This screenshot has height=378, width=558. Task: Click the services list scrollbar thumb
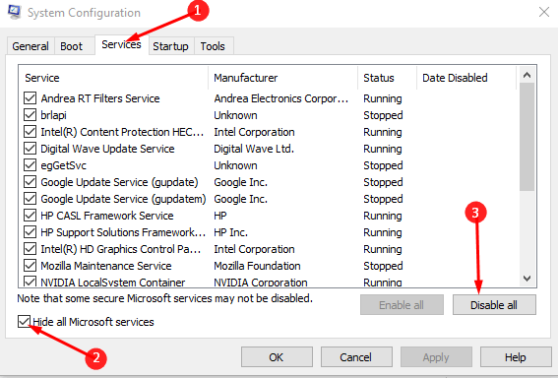click(x=527, y=137)
